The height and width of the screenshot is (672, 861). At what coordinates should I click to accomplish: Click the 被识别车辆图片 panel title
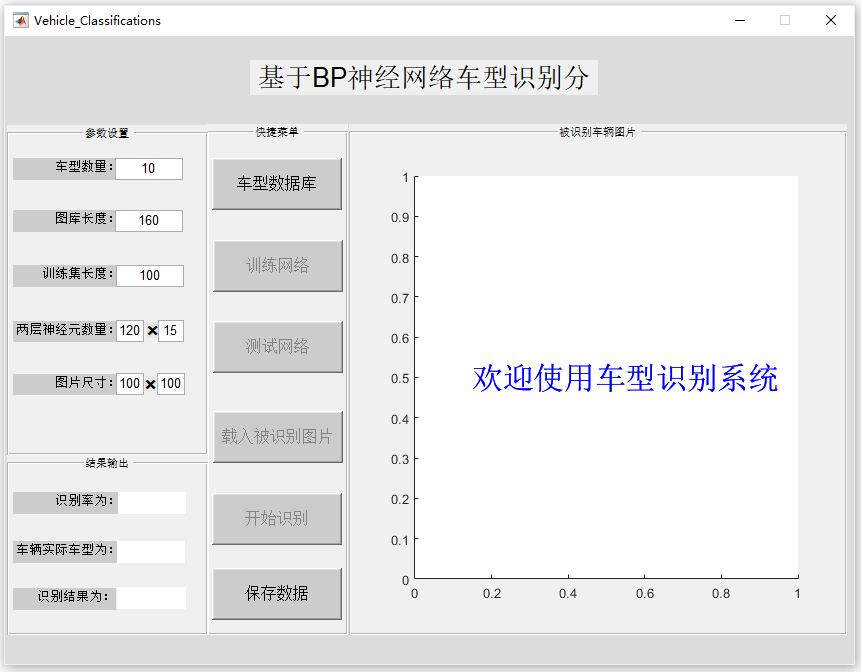[x=597, y=132]
